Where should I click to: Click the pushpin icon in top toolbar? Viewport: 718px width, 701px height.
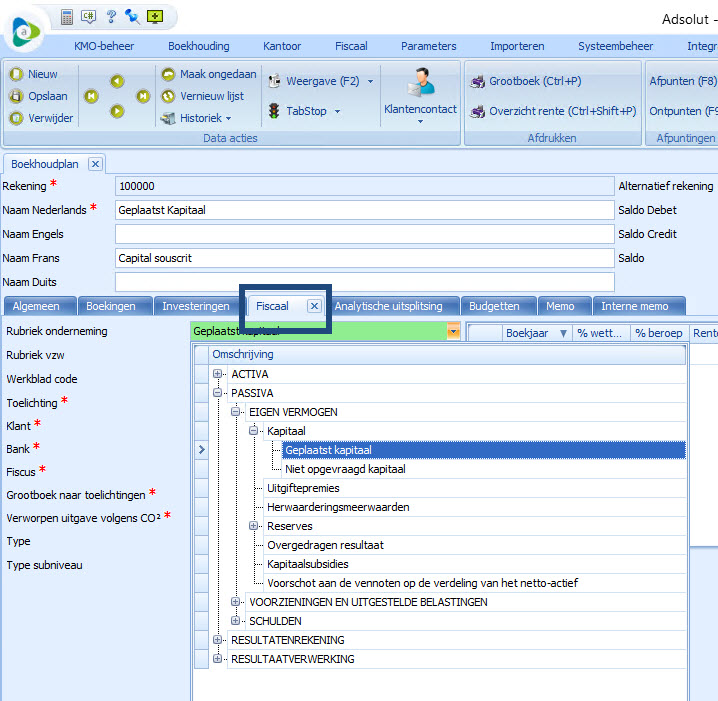(131, 17)
